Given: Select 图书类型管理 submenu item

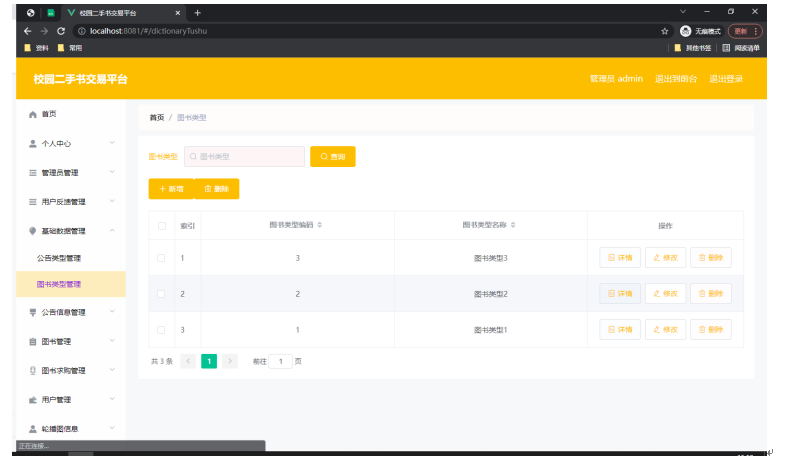Looking at the screenshot, I should (71, 284).
